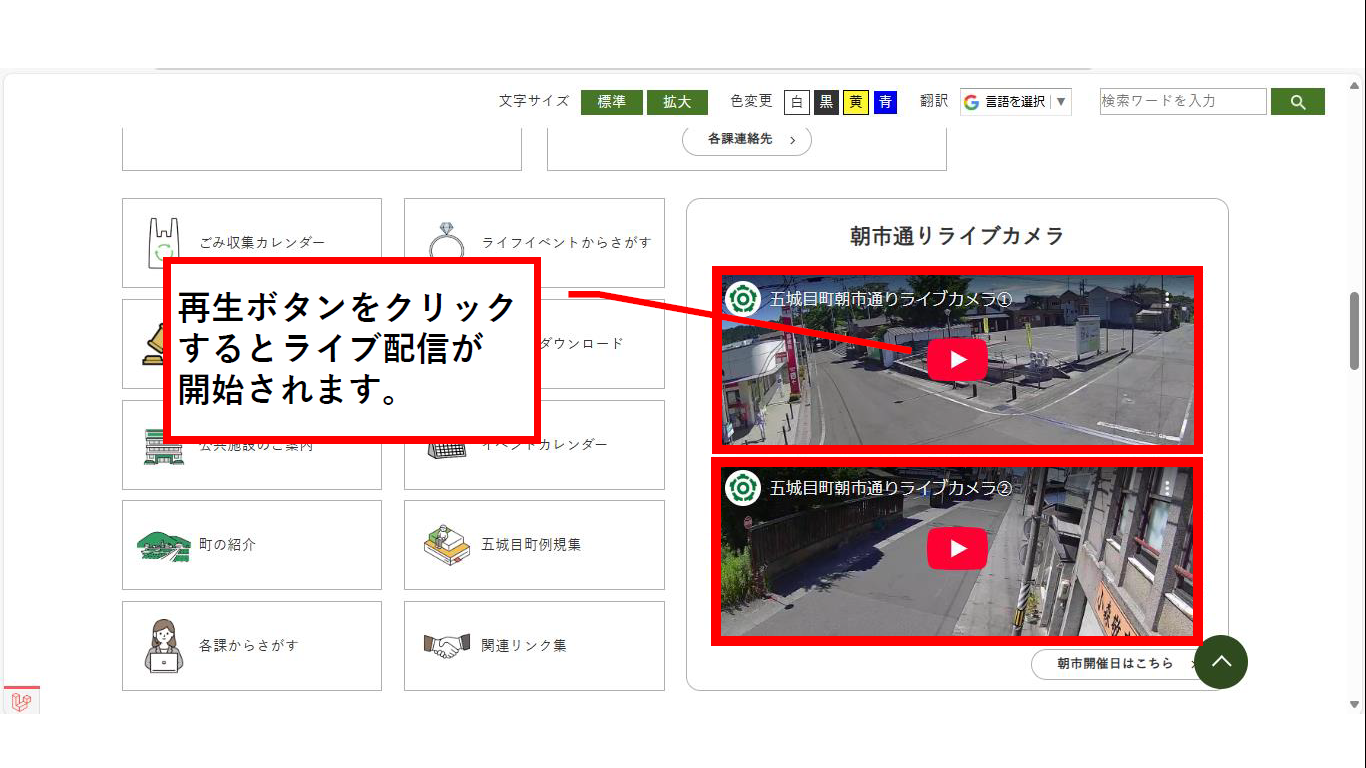Viewport: 1366px width, 768px height.
Task: Click the 五城目町朝市通りライブカメラ② video title
Action: pyautogui.click(x=891, y=488)
